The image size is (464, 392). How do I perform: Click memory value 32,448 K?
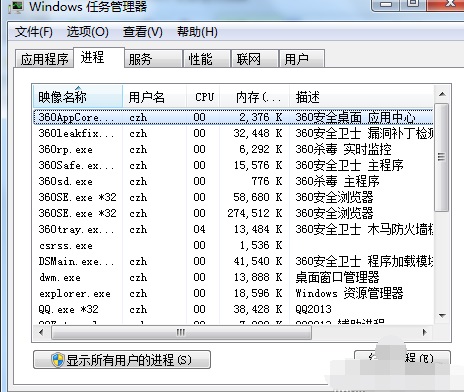[258, 133]
